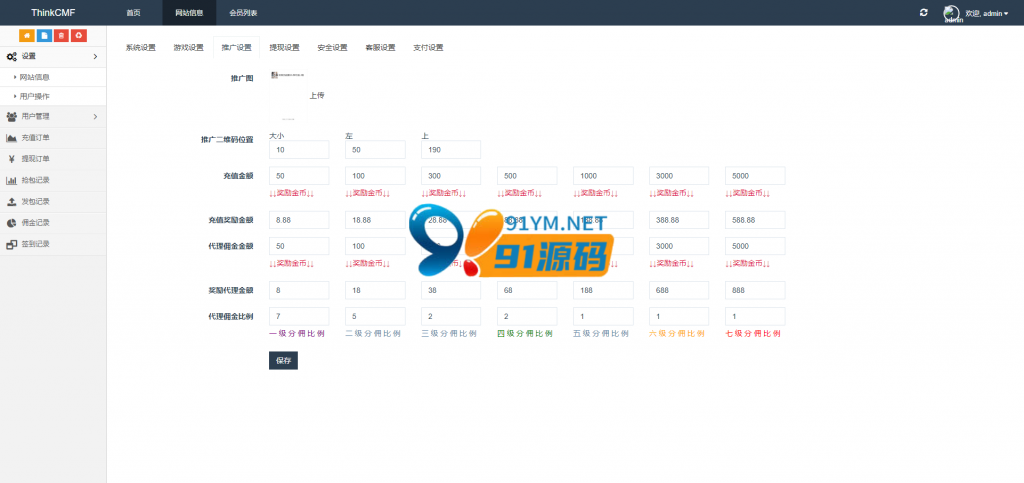Screen dimensions: 1024x483
Task: Open 网站信息 in the top navigation
Action: [x=189, y=12]
